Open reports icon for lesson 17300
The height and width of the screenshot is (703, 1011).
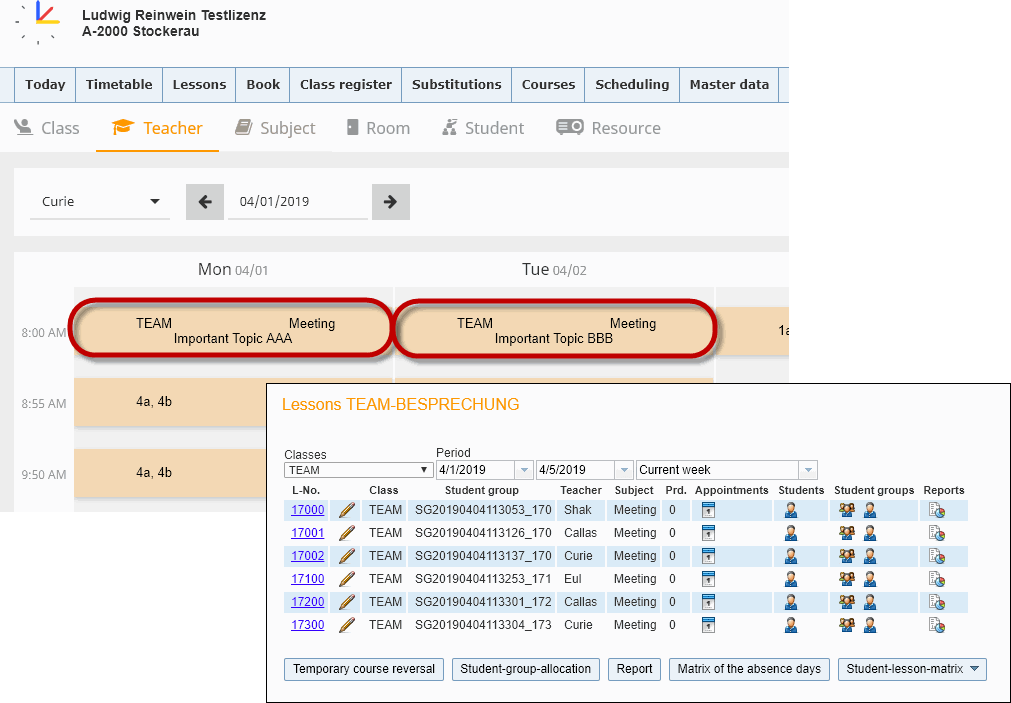point(937,625)
